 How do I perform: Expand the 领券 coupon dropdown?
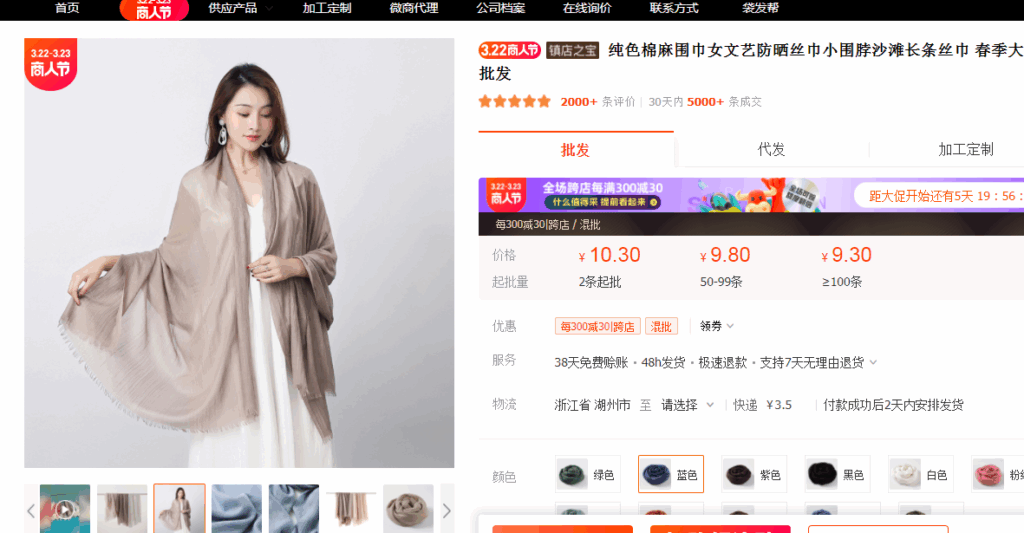(716, 326)
